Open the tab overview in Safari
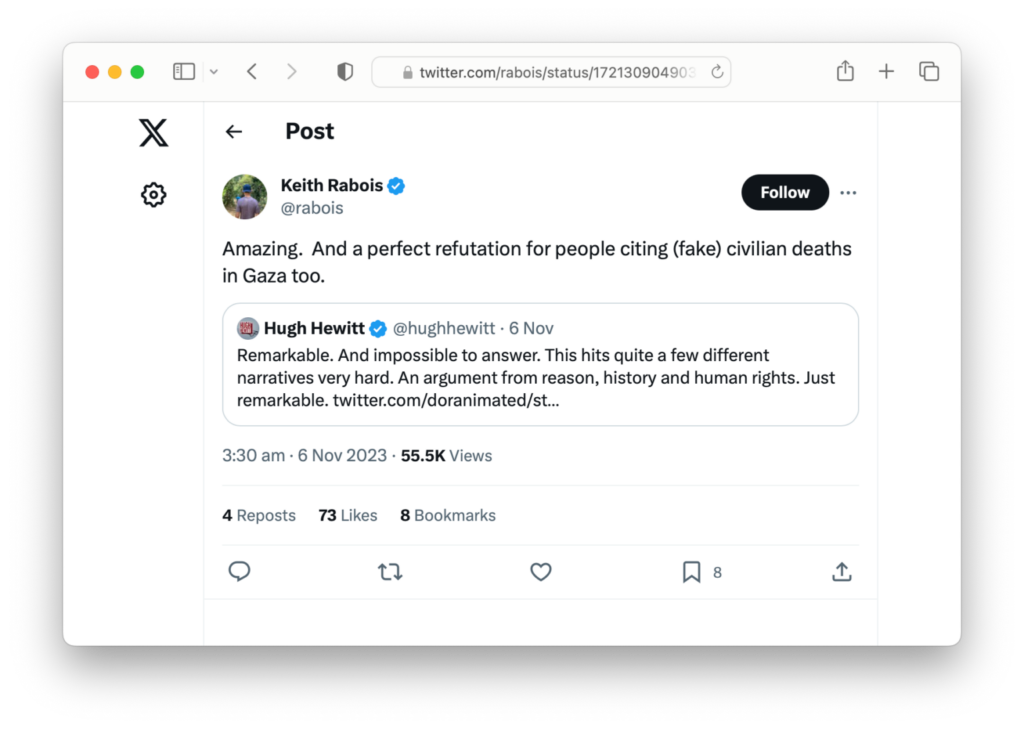 [x=928, y=71]
